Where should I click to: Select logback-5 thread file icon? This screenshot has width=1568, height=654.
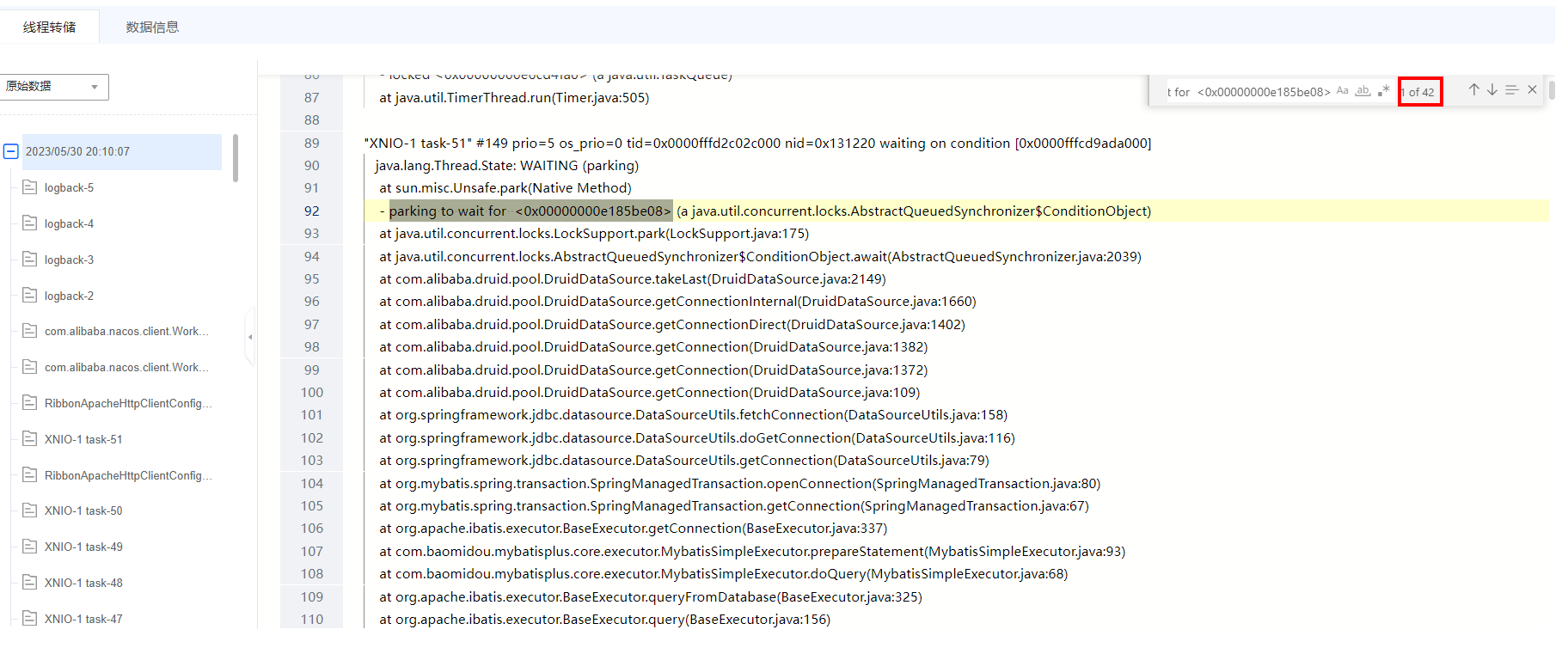(30, 187)
